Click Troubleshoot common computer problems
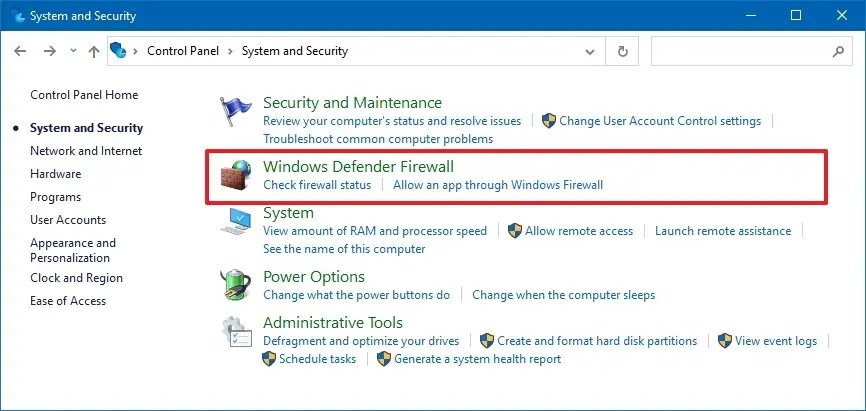Image resolution: width=866 pixels, height=411 pixels. click(x=378, y=139)
